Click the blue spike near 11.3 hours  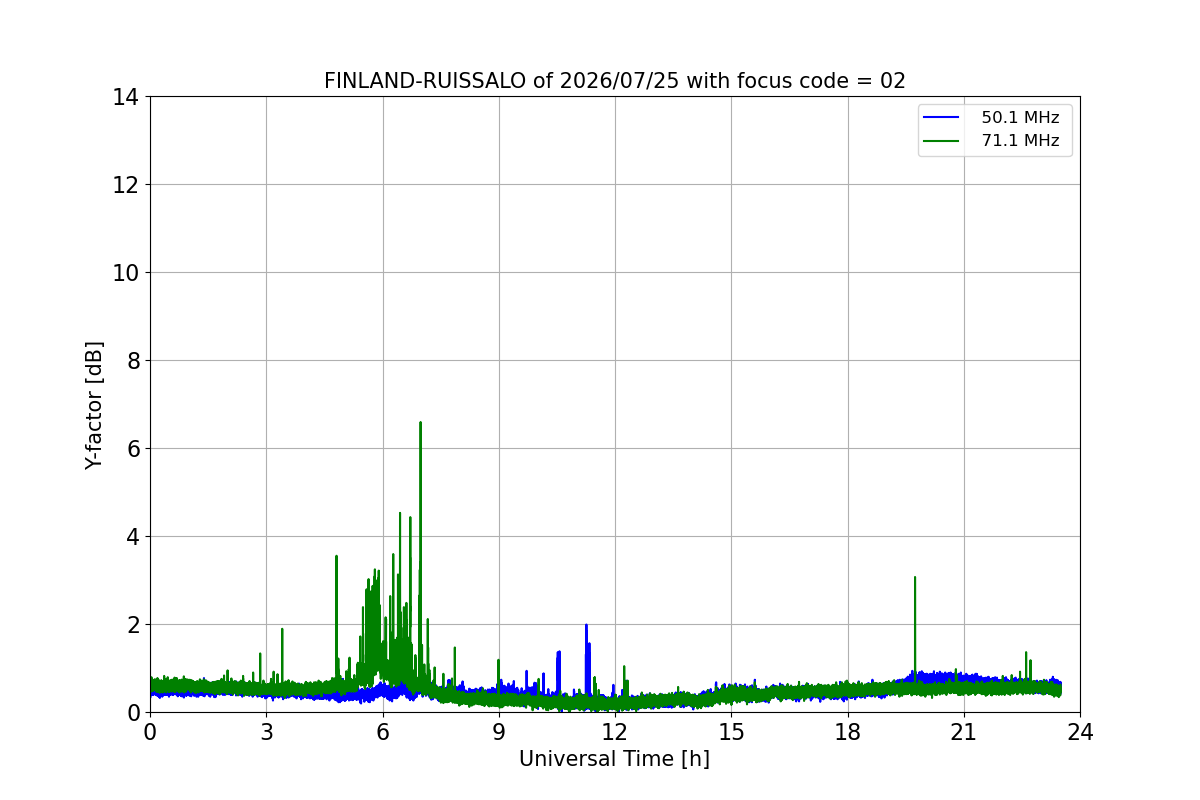click(x=586, y=626)
